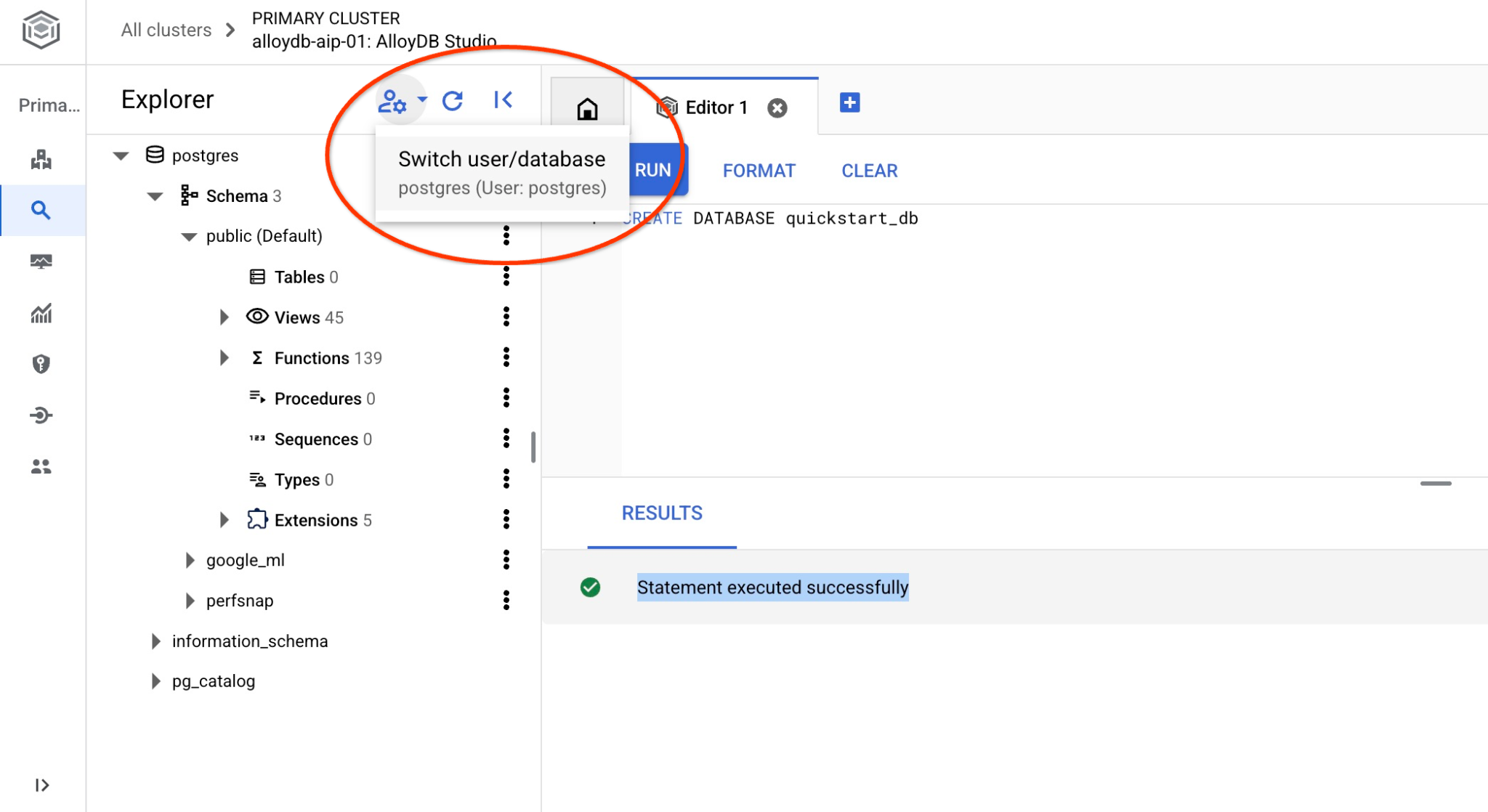Open options menu for Functions 139
The image size is (1488, 812).
[x=506, y=357]
